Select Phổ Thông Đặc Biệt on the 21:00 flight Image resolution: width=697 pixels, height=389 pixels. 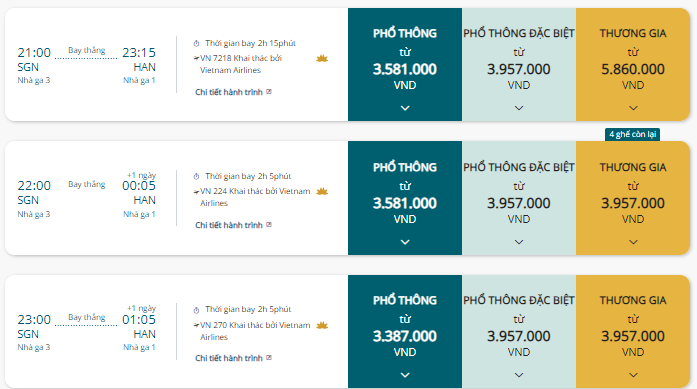(x=519, y=64)
